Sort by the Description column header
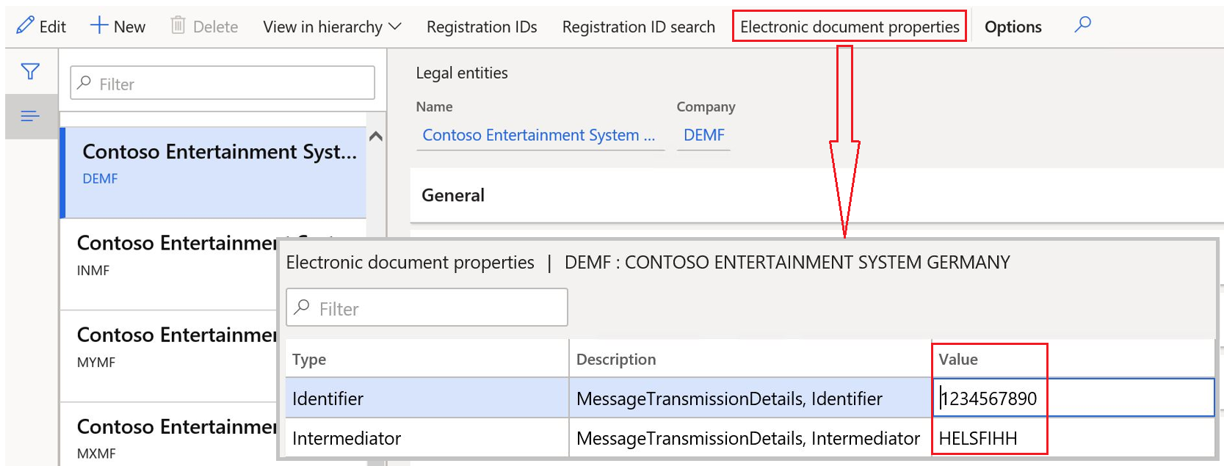The image size is (1228, 468). click(x=750, y=359)
